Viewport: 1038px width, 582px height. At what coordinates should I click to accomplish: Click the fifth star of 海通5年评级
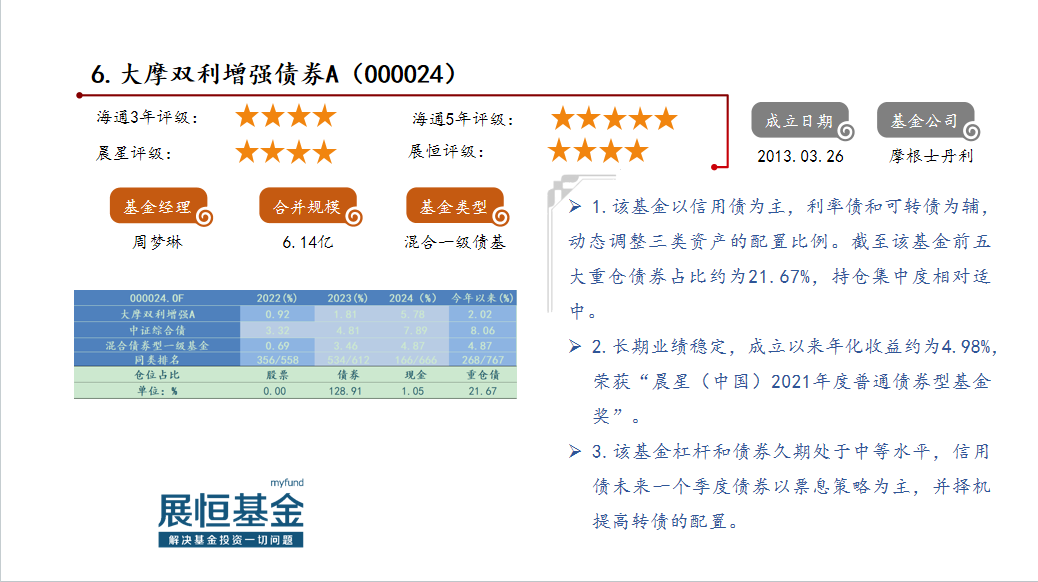pos(665,119)
